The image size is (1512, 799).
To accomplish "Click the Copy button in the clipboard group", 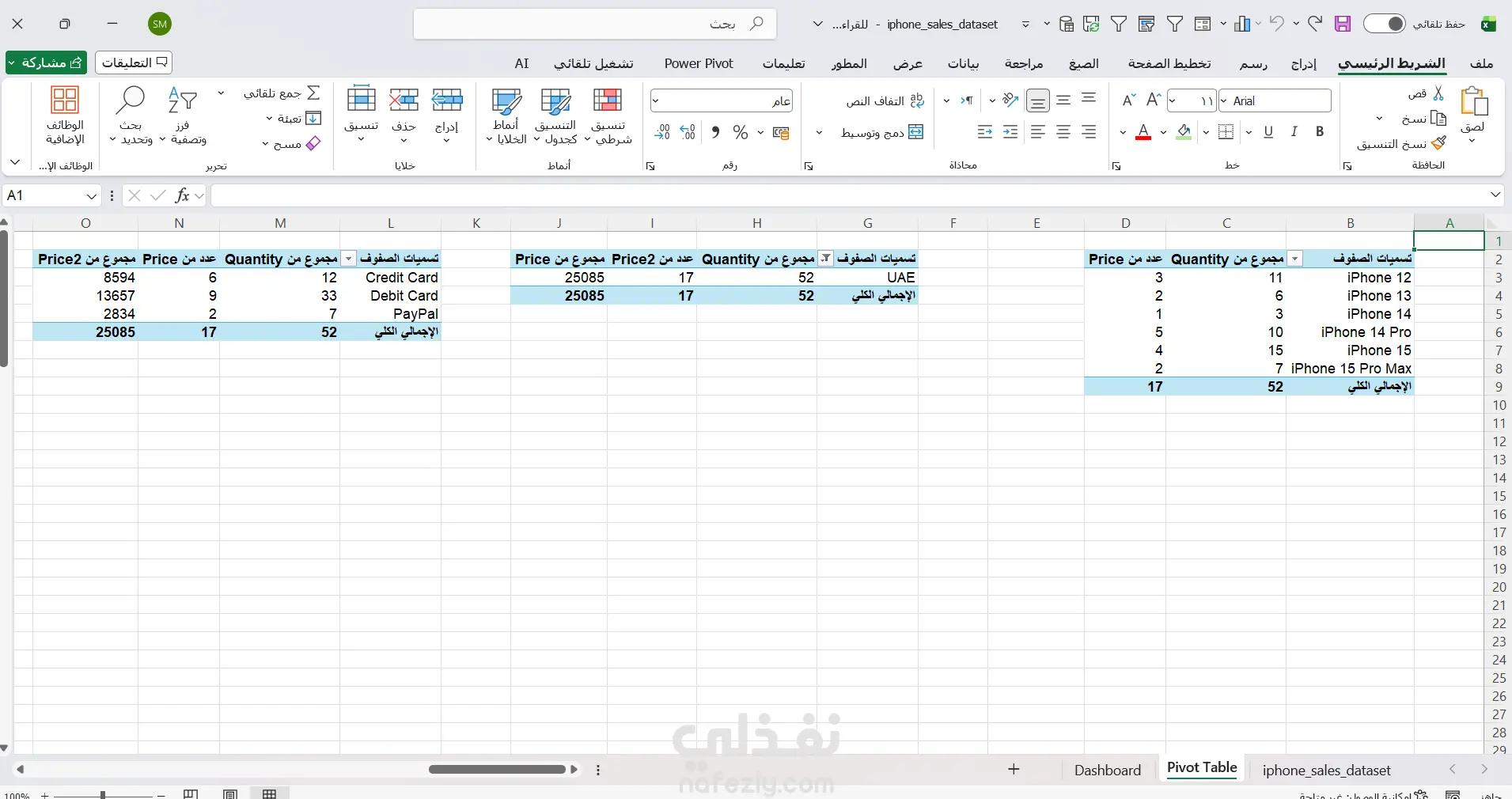I will (x=1424, y=119).
